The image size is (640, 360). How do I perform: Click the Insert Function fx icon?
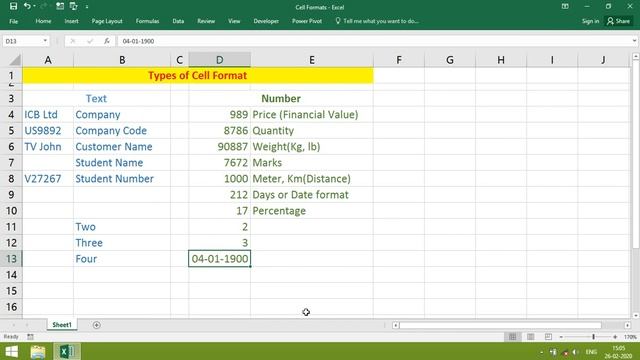pyautogui.click(x=107, y=41)
